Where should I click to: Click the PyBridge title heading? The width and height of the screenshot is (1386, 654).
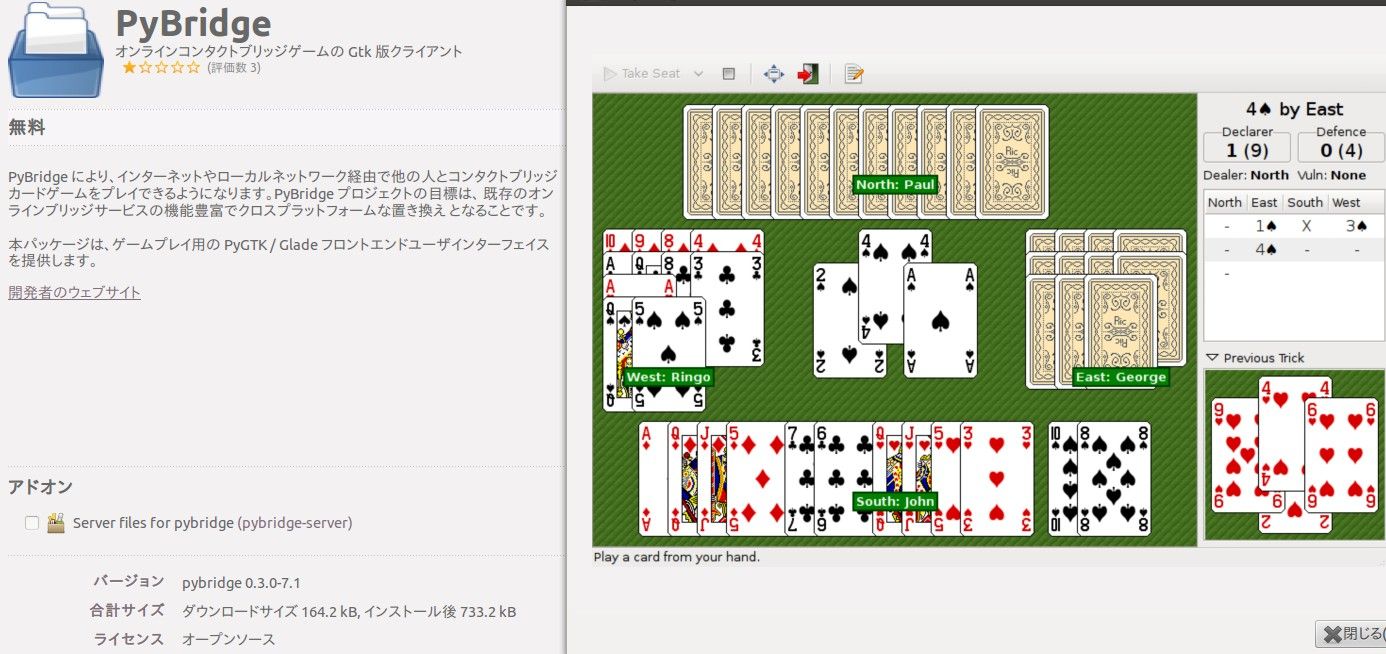[x=193, y=23]
